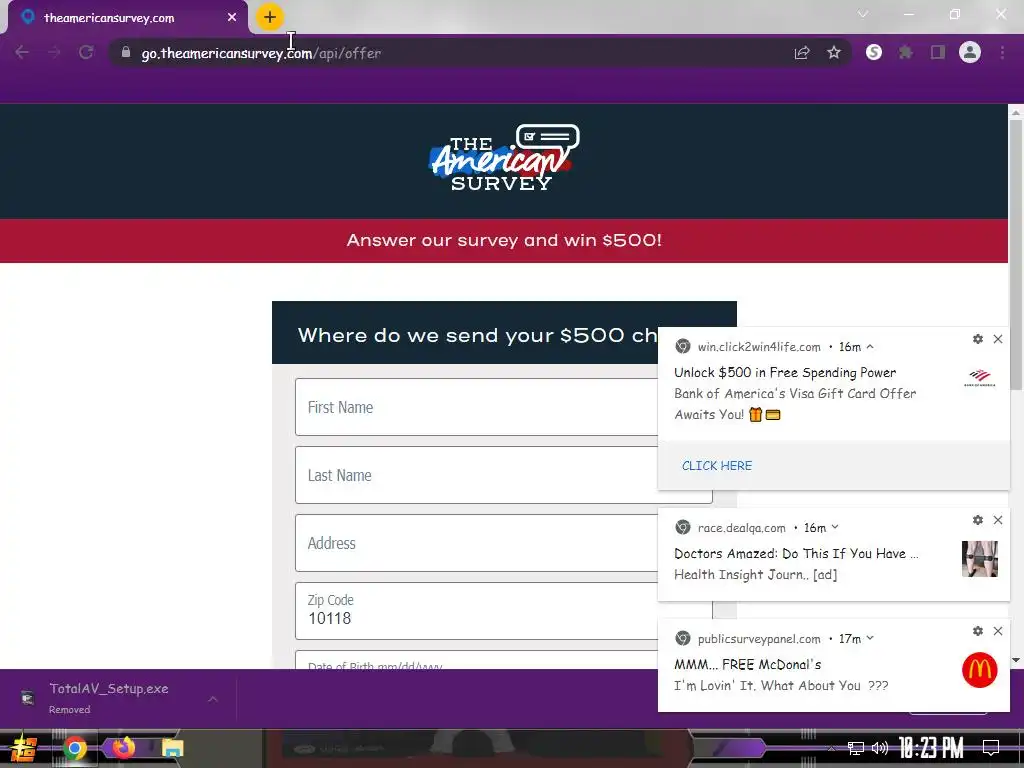Image resolution: width=1024 pixels, height=768 pixels.
Task: Open the volume speaker icon
Action: (880, 748)
